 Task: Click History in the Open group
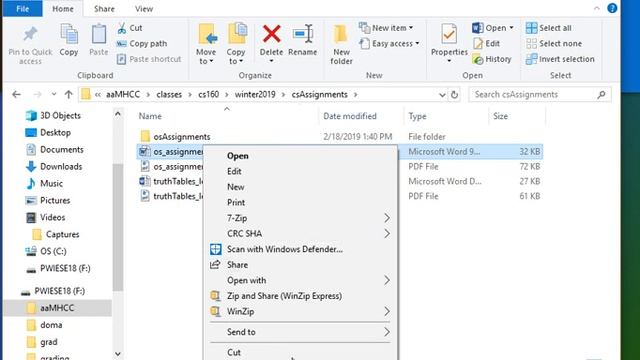[492, 59]
